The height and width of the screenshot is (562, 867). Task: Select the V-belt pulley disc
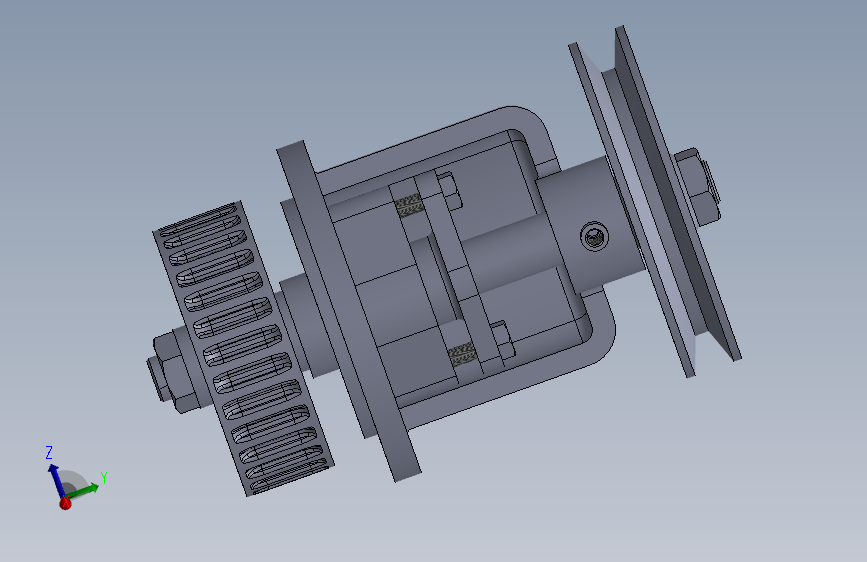[x=655, y=202]
